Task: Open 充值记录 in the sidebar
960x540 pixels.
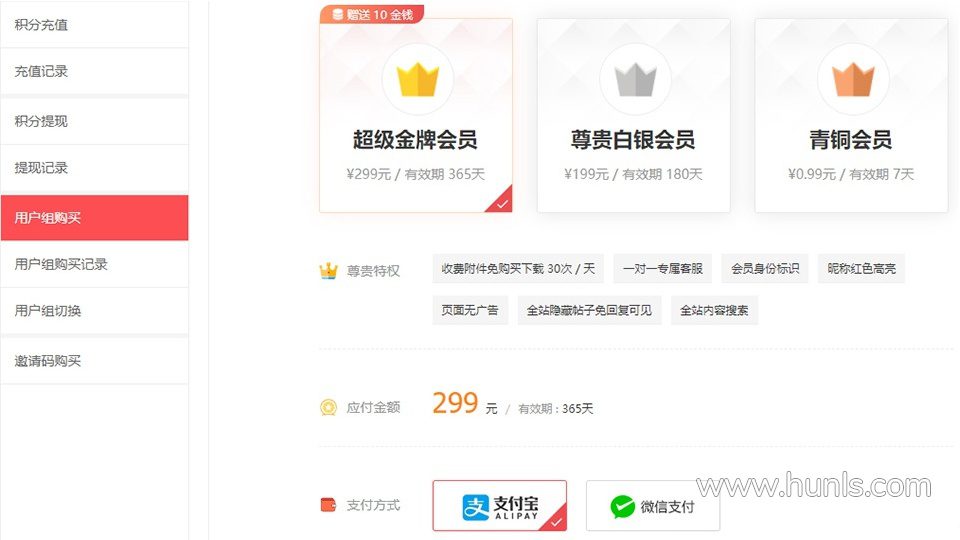Action: (x=94, y=71)
